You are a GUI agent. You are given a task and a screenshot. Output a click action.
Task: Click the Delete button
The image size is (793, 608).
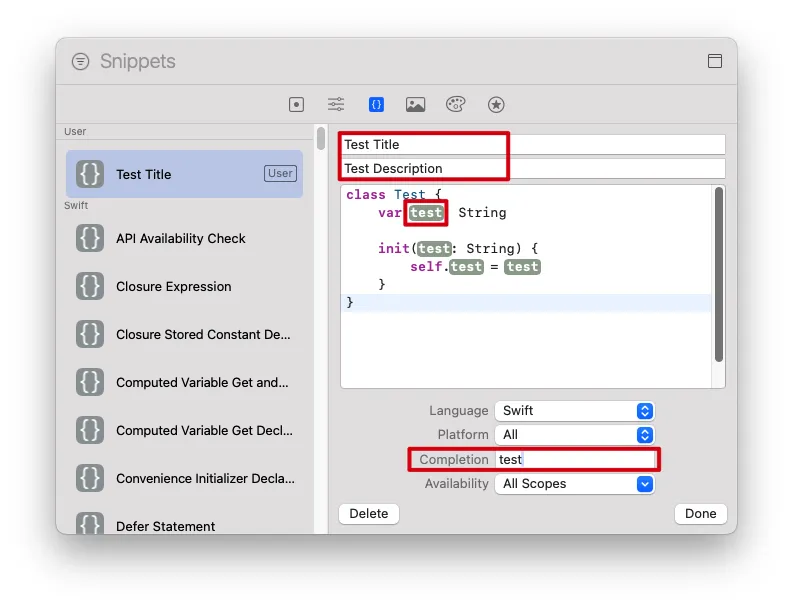click(369, 513)
